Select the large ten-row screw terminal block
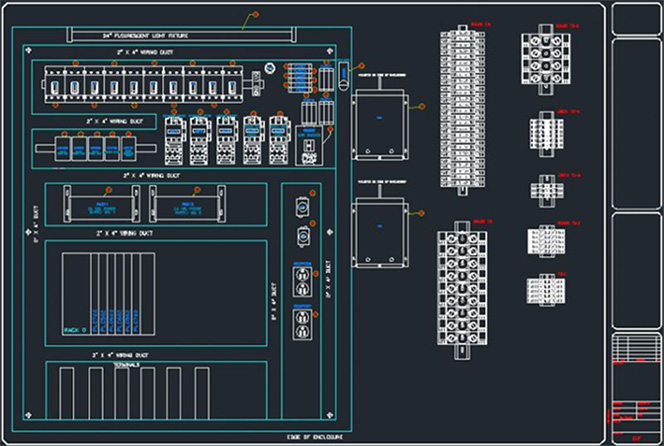This screenshot has width=664, height=446. 462,290
